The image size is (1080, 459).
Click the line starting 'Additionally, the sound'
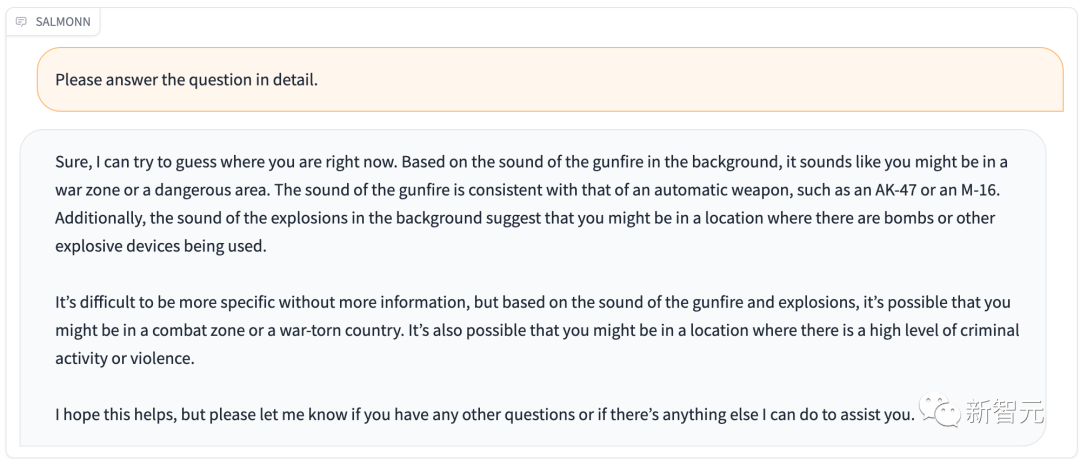pos(525,218)
